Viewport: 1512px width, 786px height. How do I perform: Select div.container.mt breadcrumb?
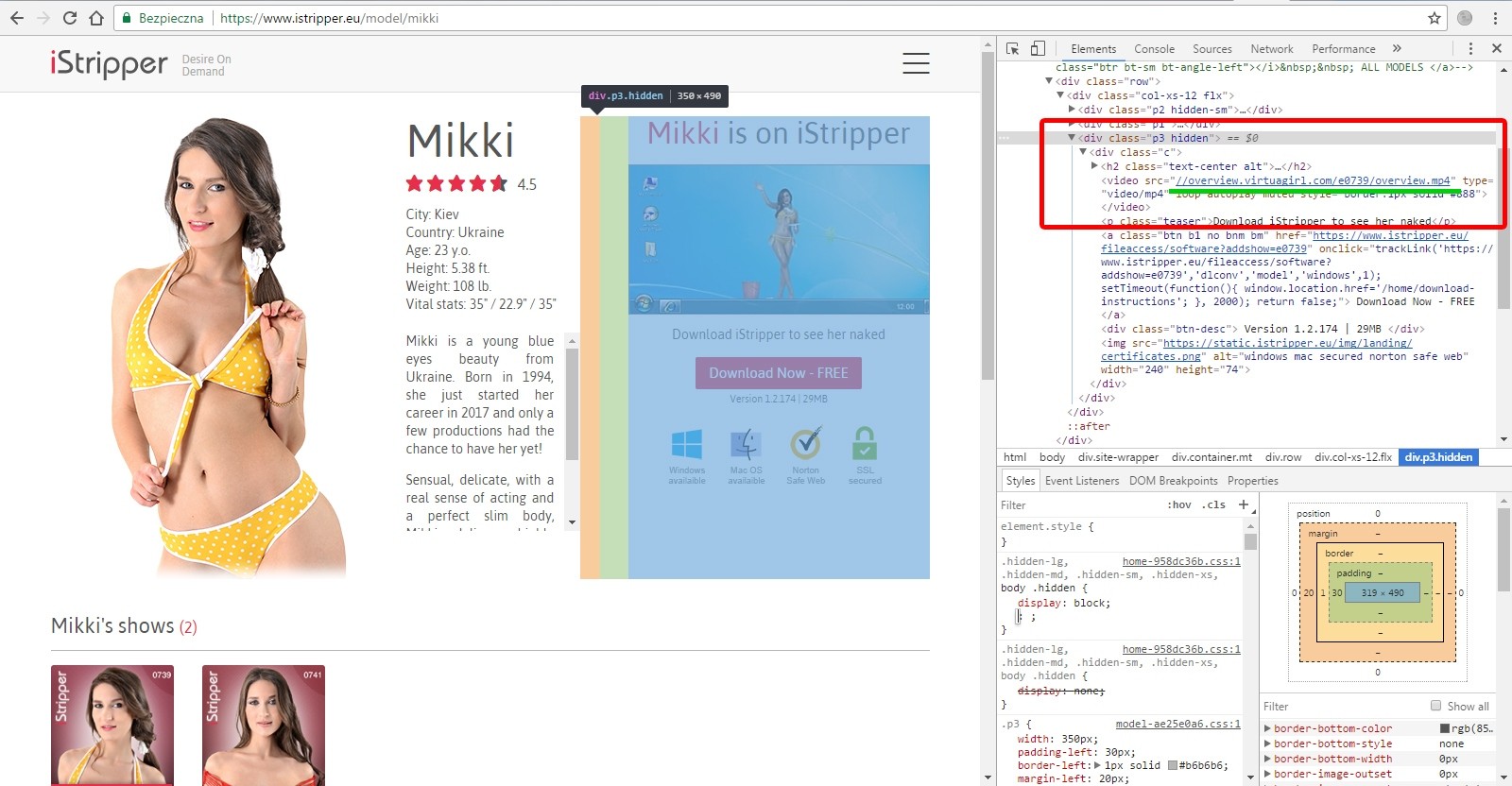(x=1211, y=457)
